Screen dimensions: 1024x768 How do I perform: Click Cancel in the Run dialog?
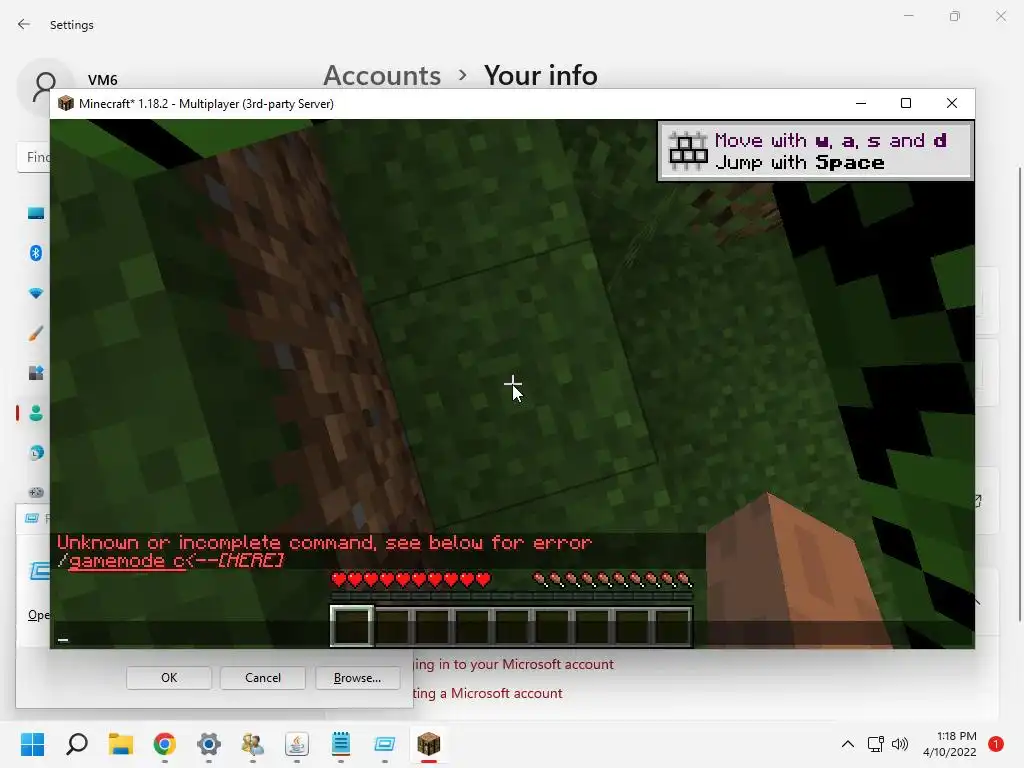[263, 678]
